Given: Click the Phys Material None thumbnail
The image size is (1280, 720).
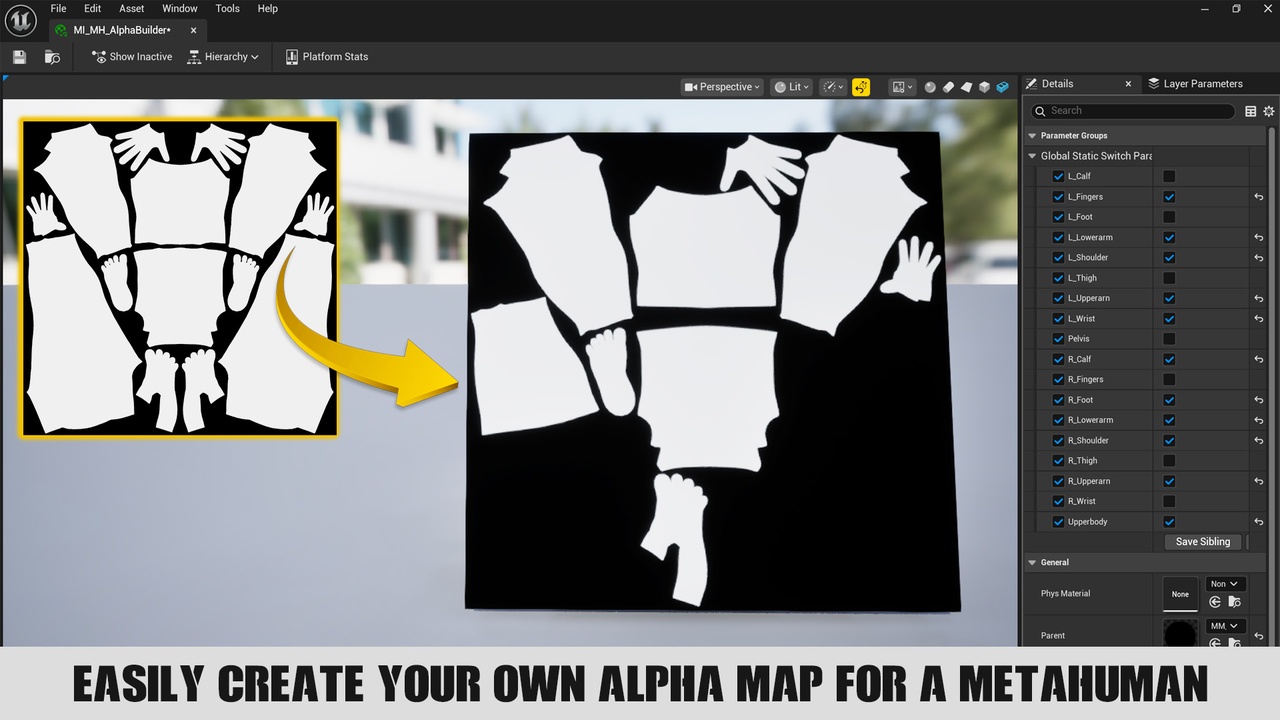Looking at the screenshot, I should point(1181,594).
